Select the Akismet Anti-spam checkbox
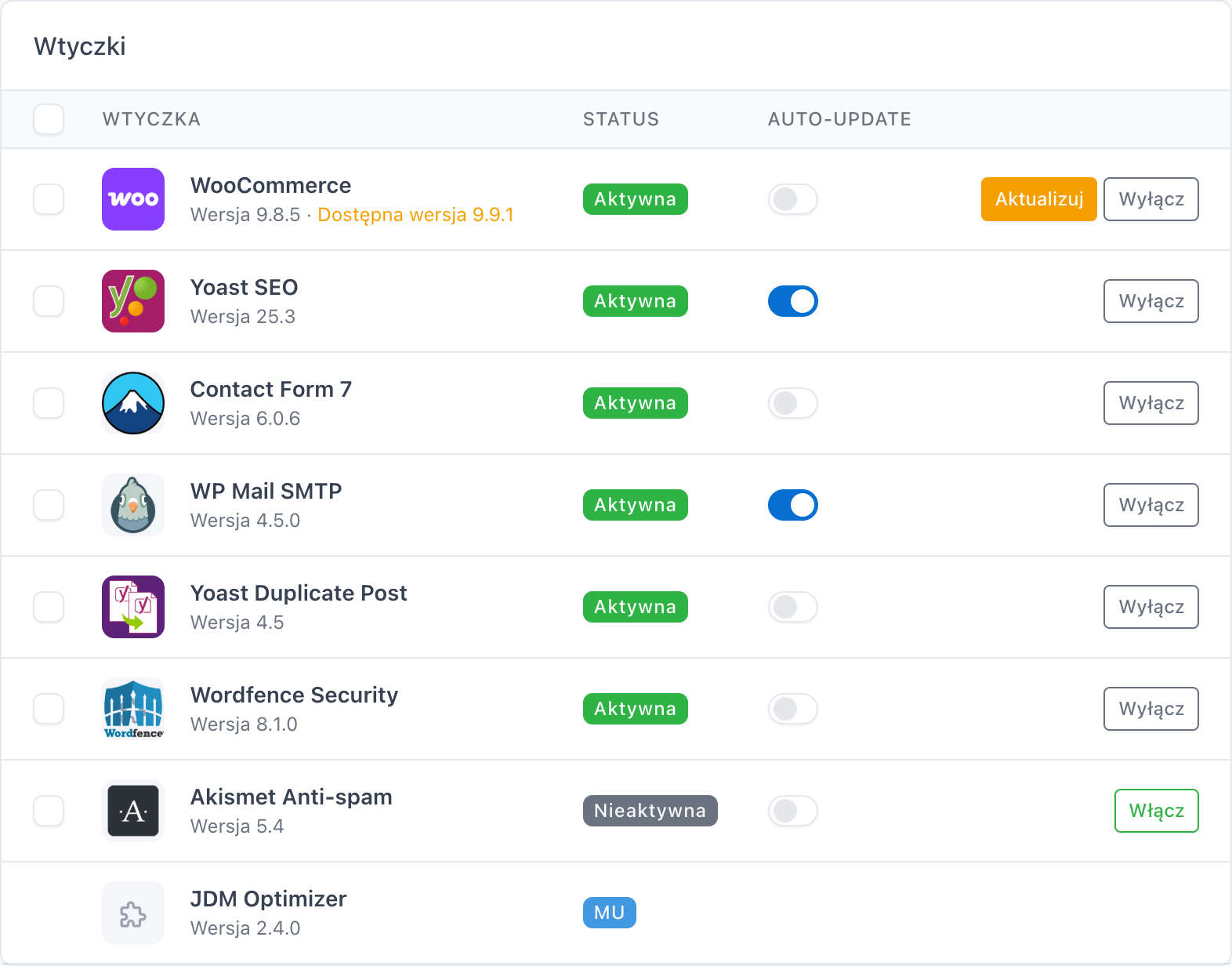Screen dimensions: 1232x966 (49, 811)
